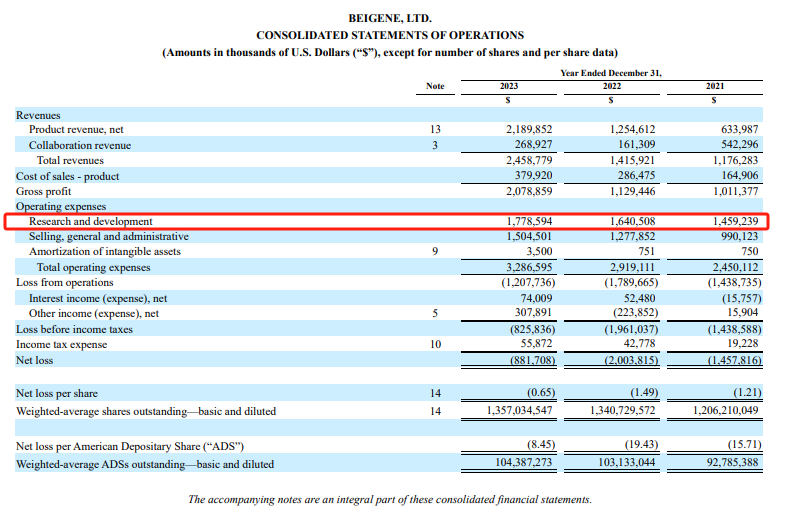Click total operating expenses value 3,286,595
The height and width of the screenshot is (511, 789).
pos(529,267)
